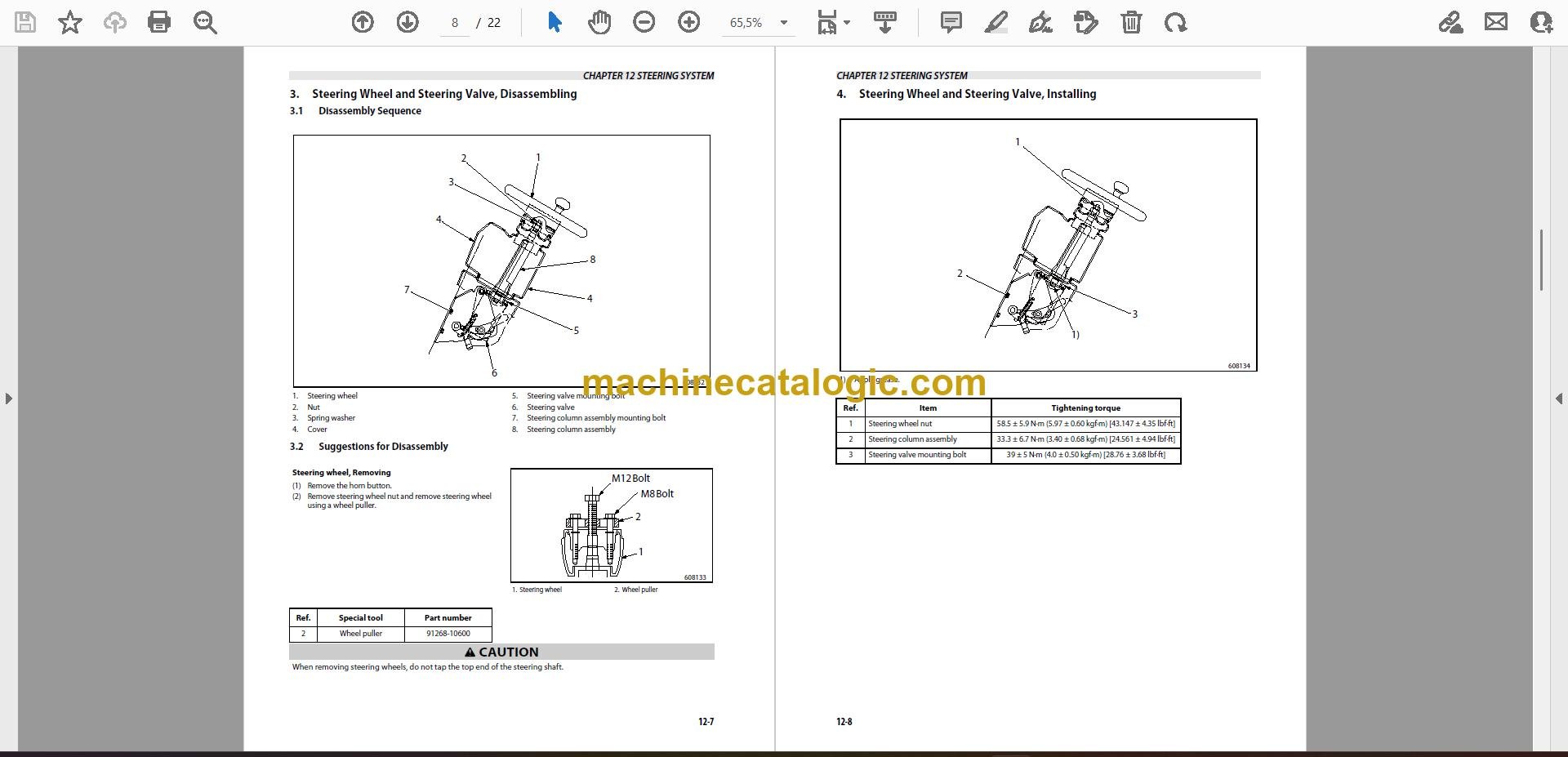
Task: Click the Save file icon
Action: (x=25, y=22)
